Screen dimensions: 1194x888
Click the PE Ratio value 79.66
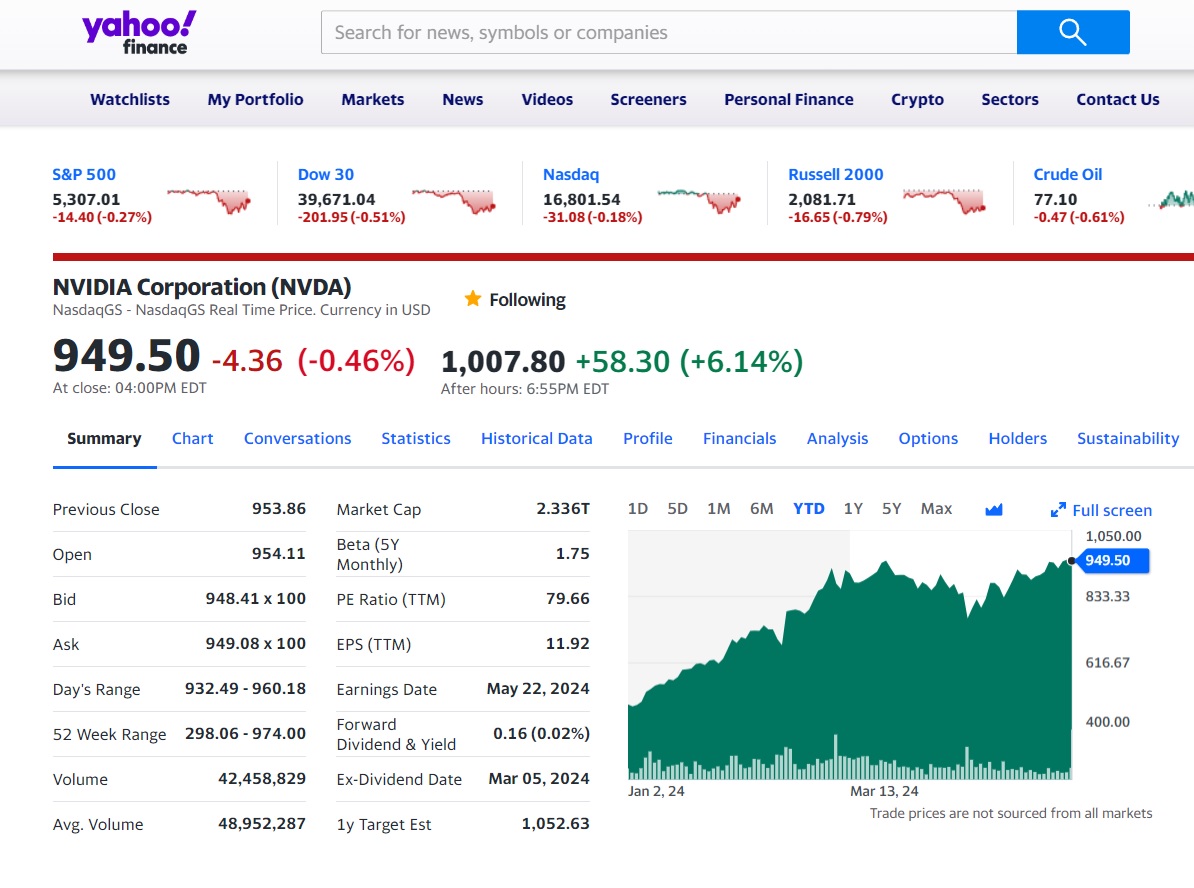pyautogui.click(x=568, y=599)
